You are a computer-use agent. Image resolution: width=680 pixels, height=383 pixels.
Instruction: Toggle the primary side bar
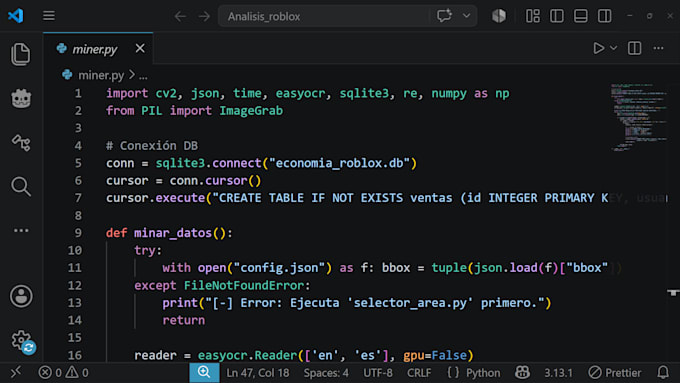[556, 16]
